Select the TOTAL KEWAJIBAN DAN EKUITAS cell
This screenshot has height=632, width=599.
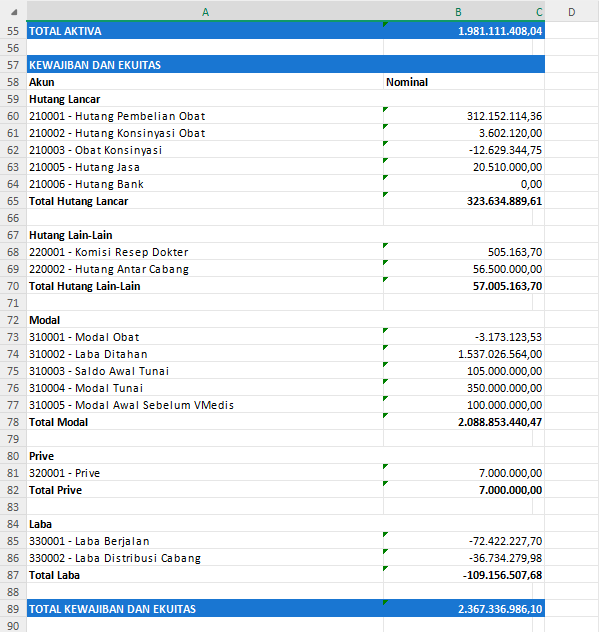(x=205, y=609)
